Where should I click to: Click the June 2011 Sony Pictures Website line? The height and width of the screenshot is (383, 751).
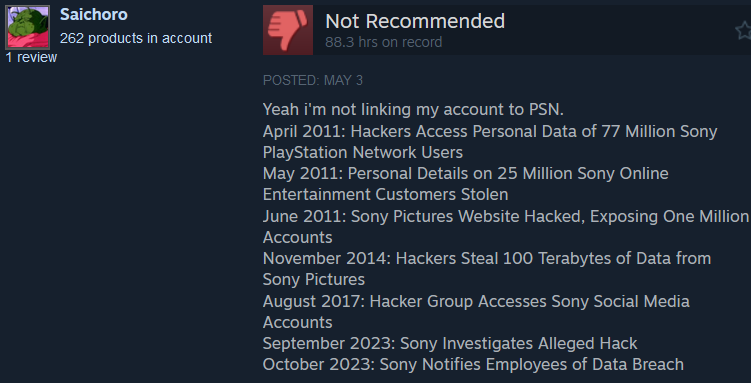[506, 216]
